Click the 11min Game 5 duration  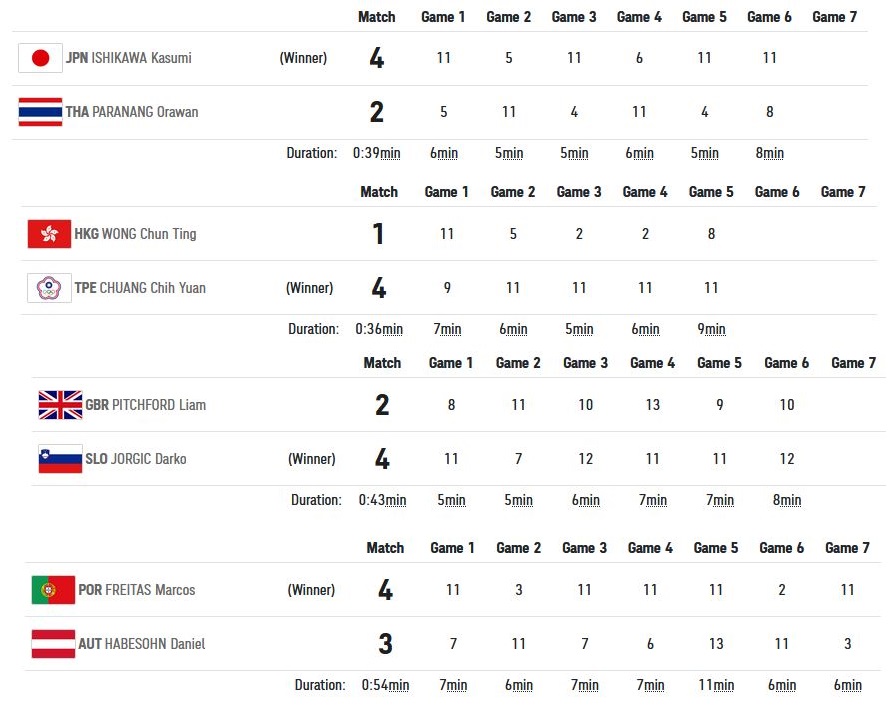click(716, 685)
